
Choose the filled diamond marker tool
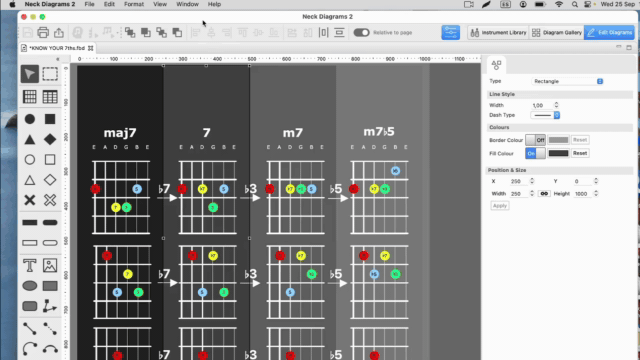50,140
